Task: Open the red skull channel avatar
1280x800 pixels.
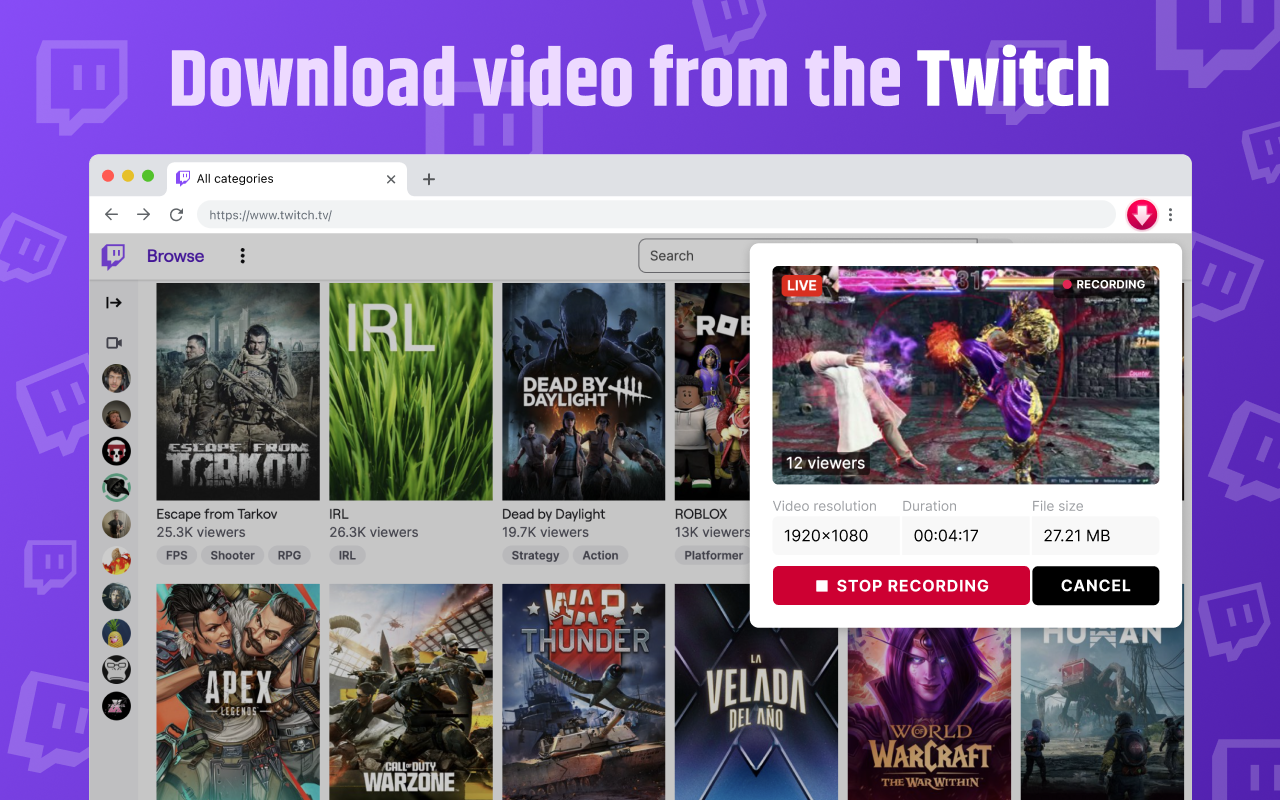Action: point(116,451)
